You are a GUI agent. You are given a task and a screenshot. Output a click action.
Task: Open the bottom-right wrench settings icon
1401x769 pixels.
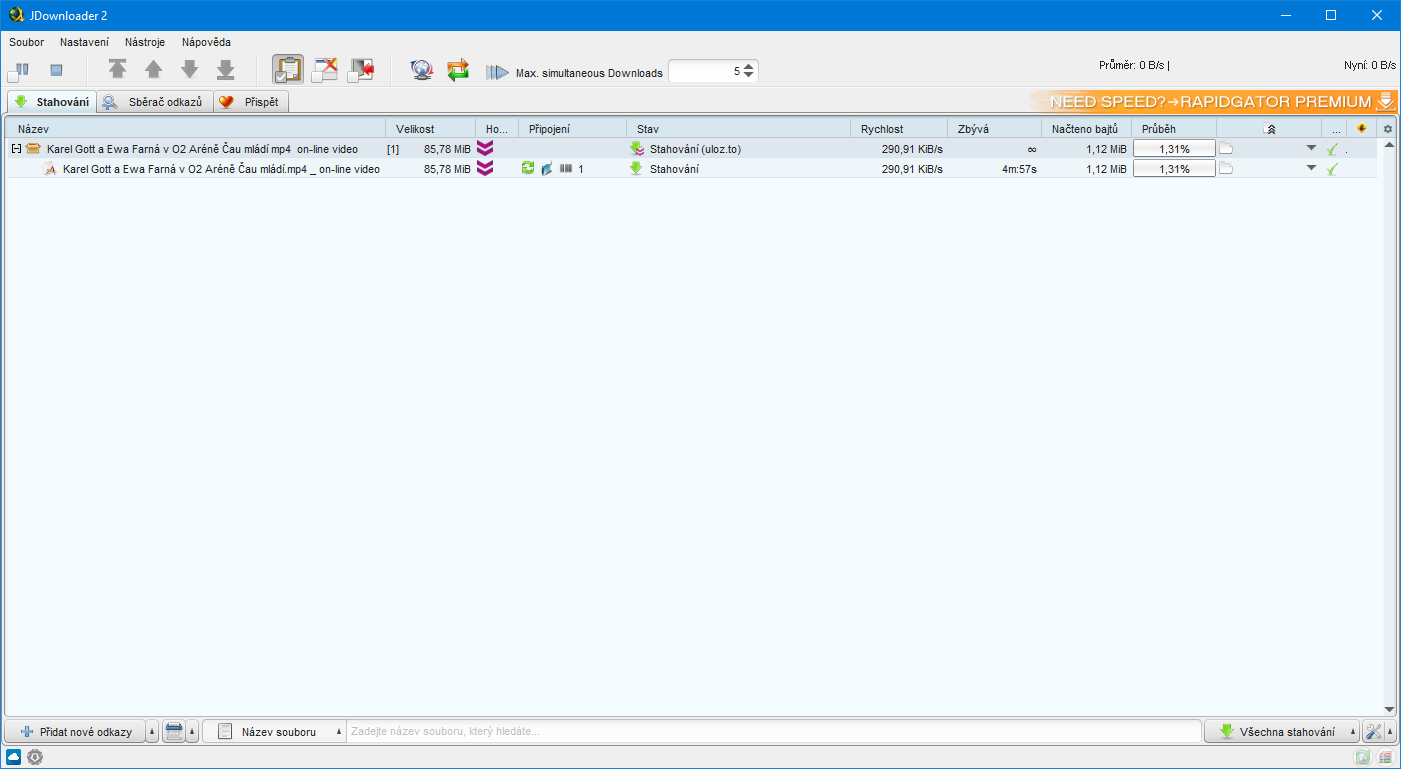tap(1373, 732)
